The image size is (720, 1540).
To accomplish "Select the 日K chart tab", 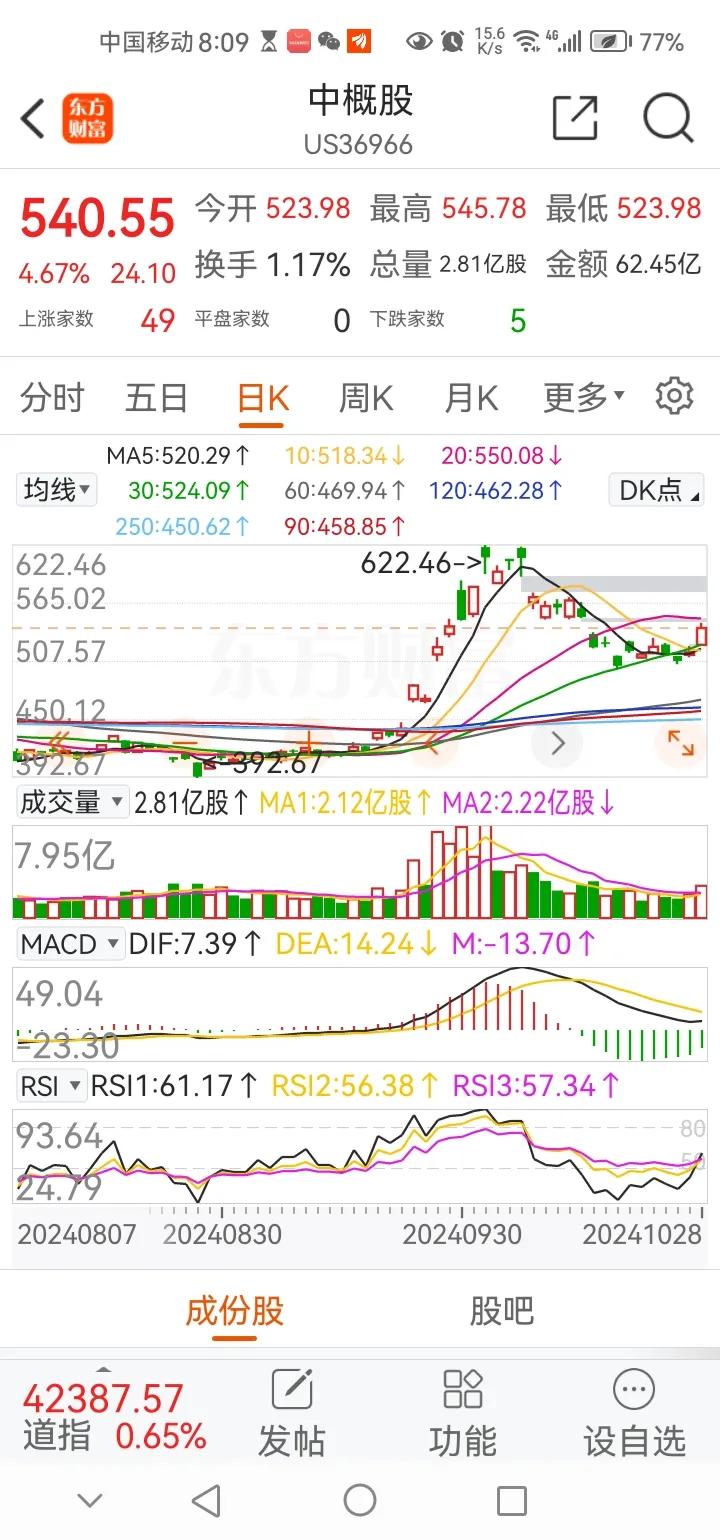I will [263, 397].
